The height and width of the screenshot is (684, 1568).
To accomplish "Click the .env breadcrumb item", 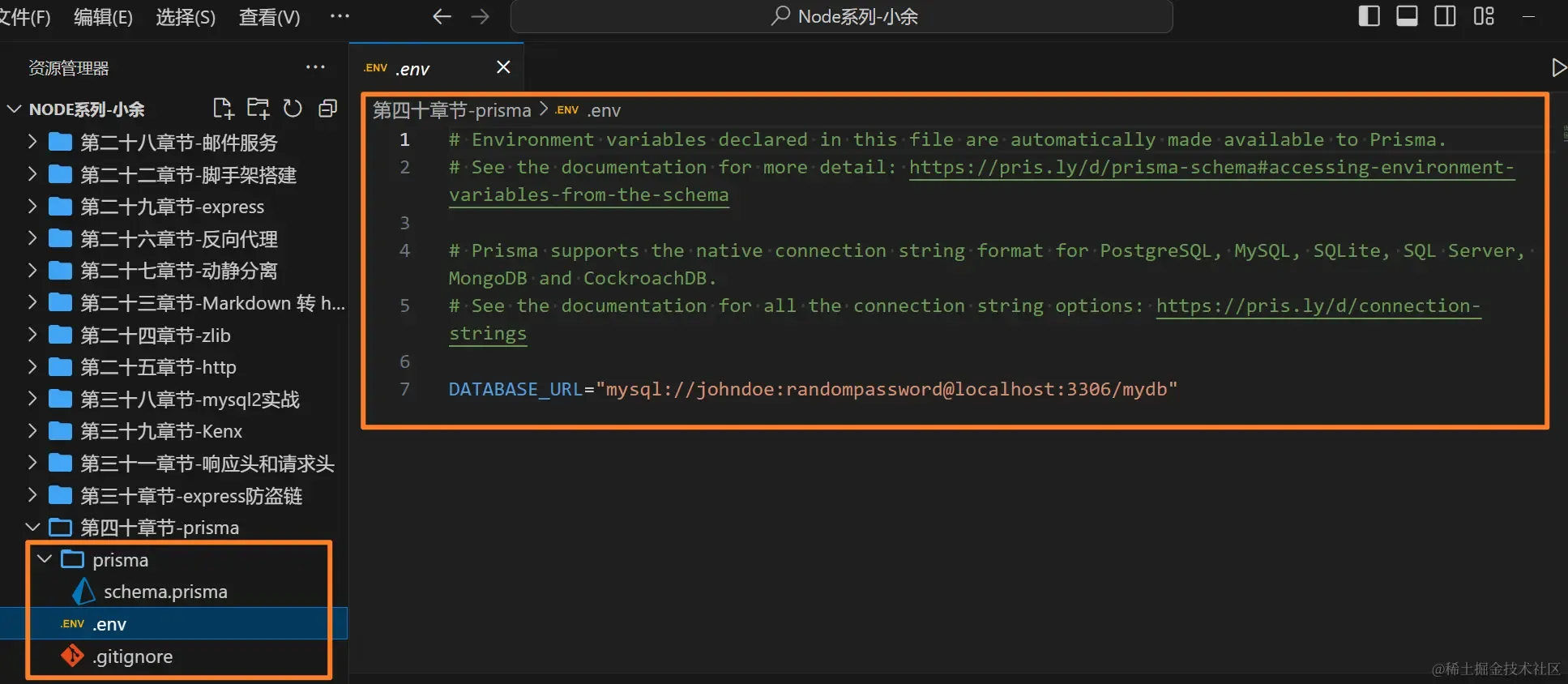I will point(604,110).
